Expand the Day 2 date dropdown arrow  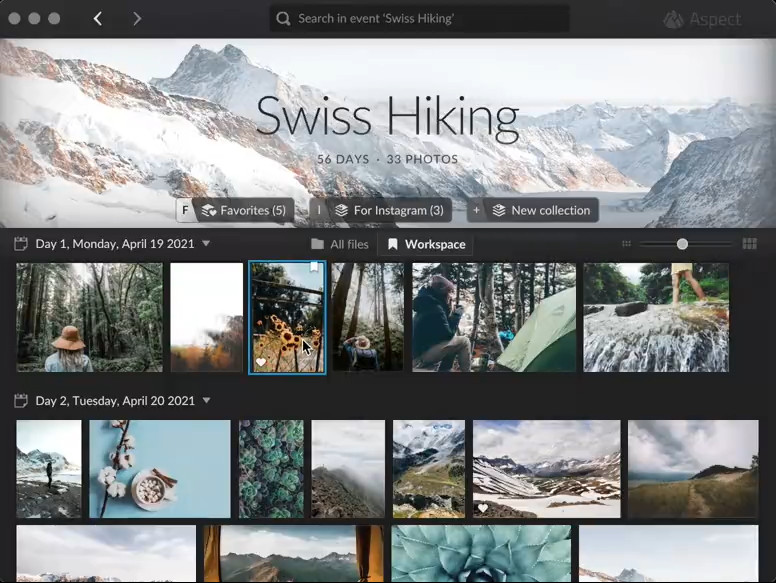click(206, 400)
